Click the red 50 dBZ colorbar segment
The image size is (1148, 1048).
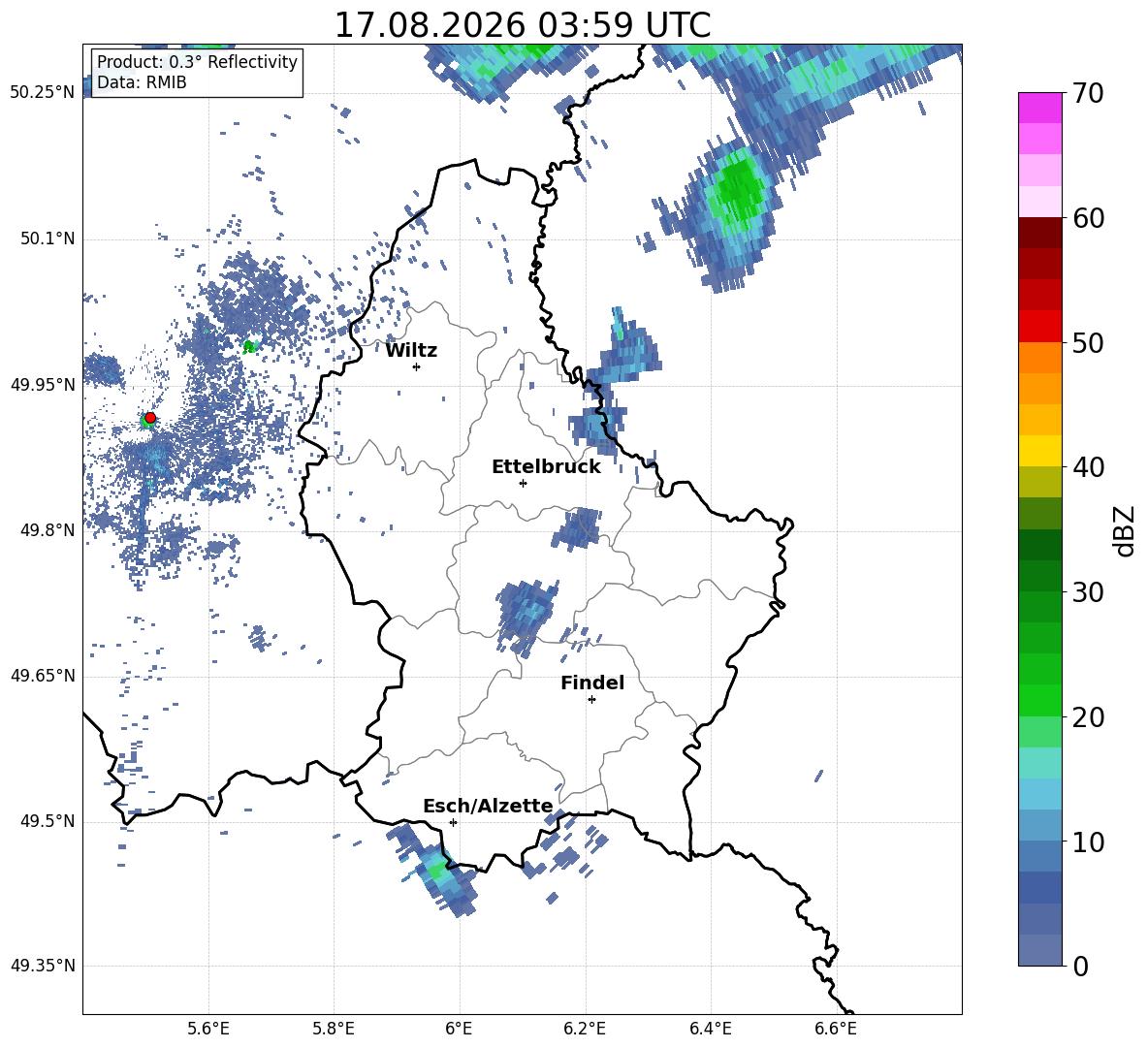coord(1039,327)
